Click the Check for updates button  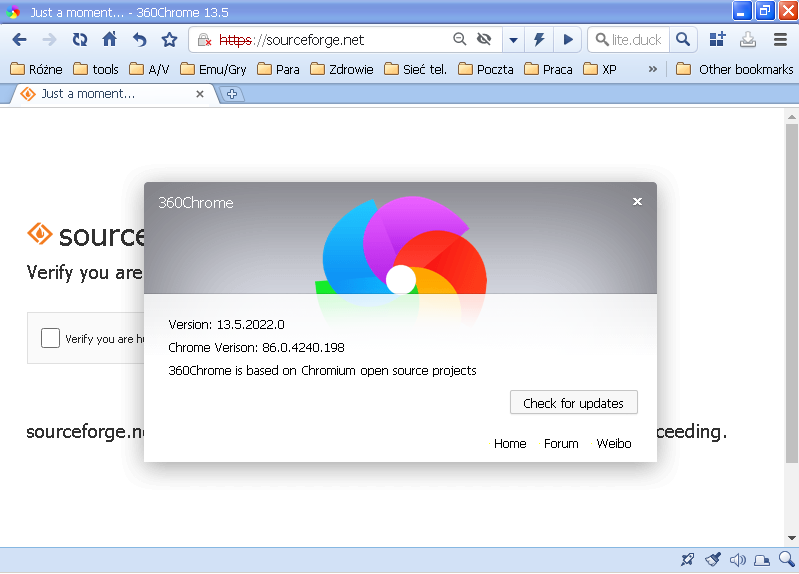(573, 403)
